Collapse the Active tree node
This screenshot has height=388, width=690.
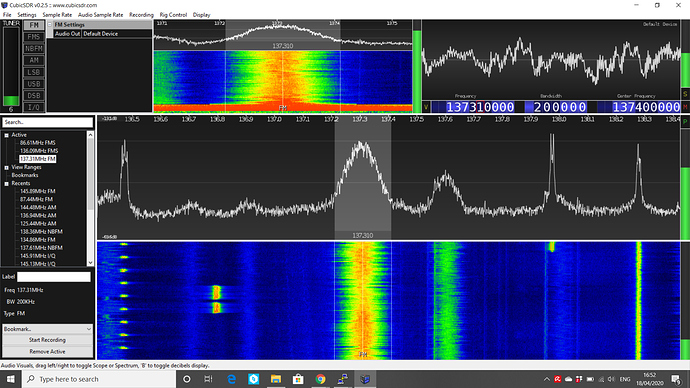point(7,135)
